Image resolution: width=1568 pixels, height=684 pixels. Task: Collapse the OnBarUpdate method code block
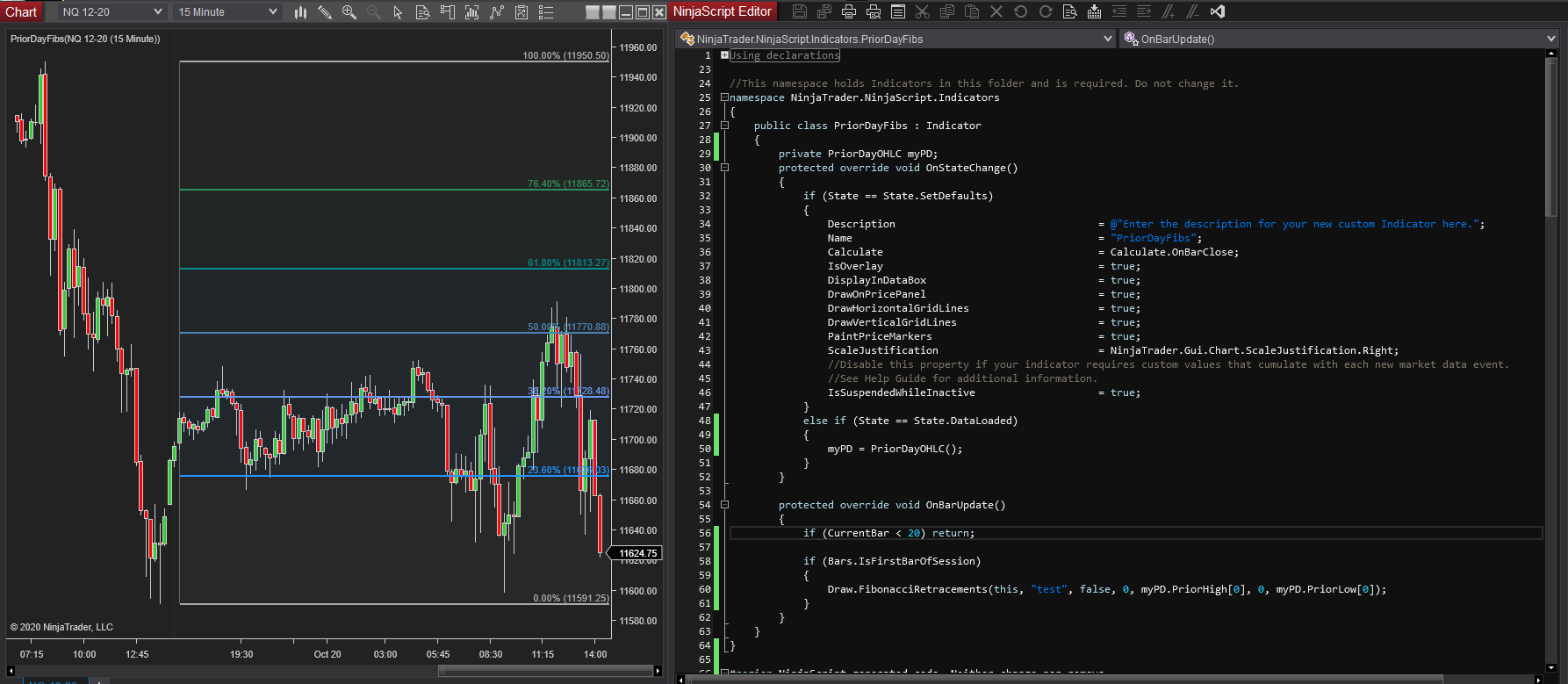tap(724, 505)
